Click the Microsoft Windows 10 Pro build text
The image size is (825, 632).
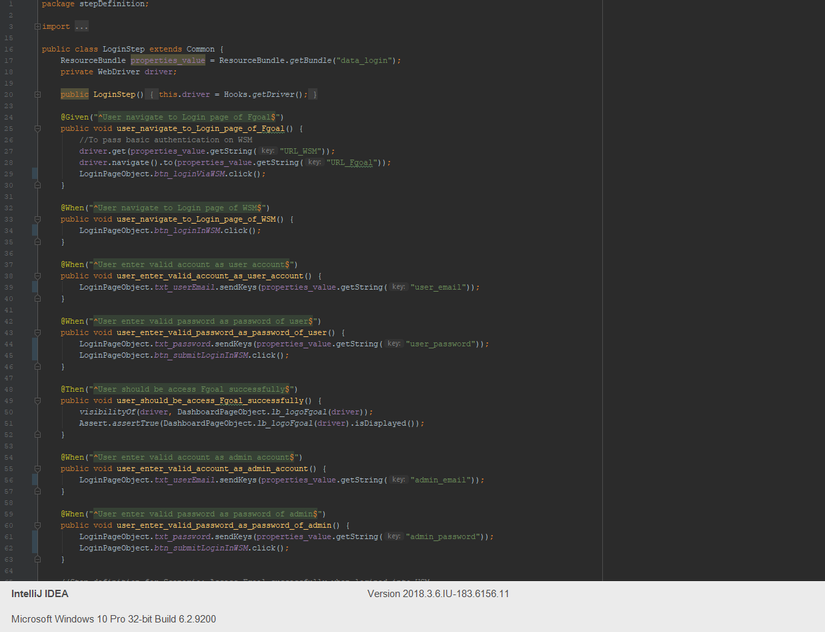tap(114, 619)
